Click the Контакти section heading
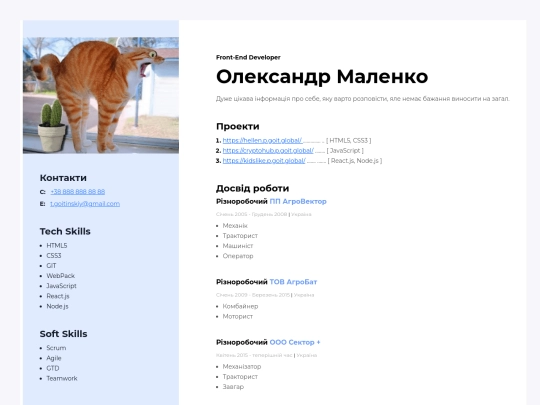This screenshot has width=540, height=405. 63,178
